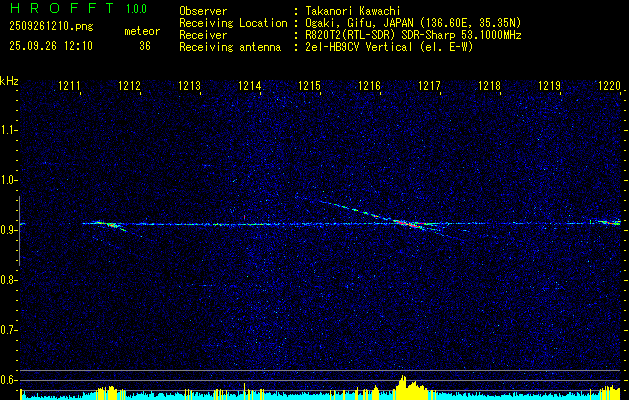This screenshot has height=400, width=629.
Task: Click the 1211 time axis label
Action: (x=69, y=86)
